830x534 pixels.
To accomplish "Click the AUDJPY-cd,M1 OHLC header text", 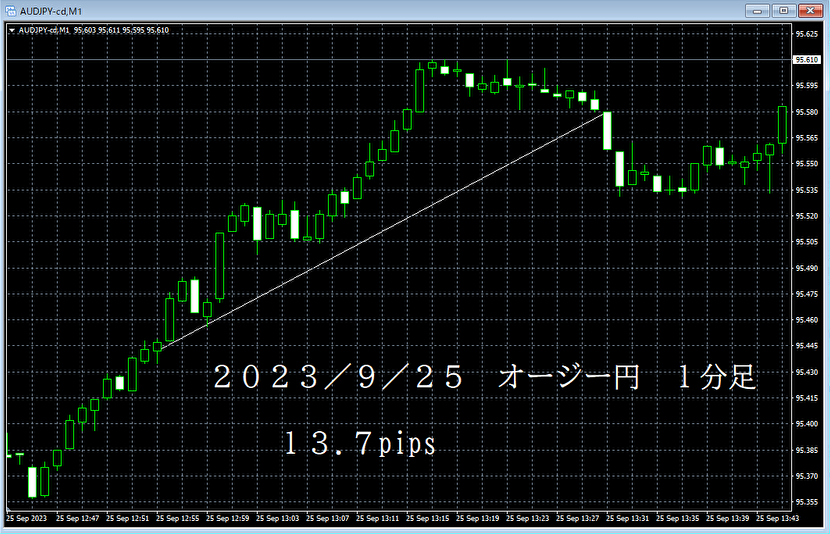I will click(x=94, y=30).
